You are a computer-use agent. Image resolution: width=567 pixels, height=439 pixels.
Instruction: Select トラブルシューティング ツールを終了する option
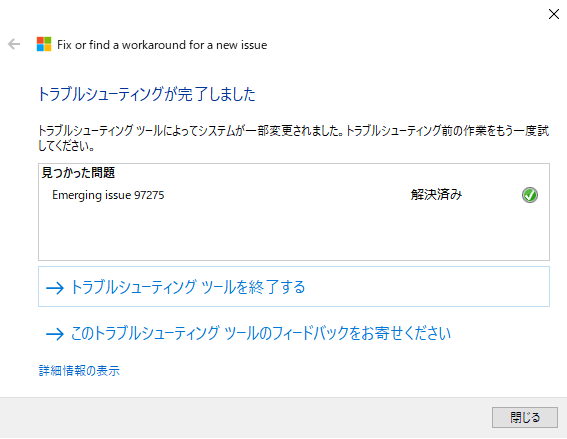294,287
